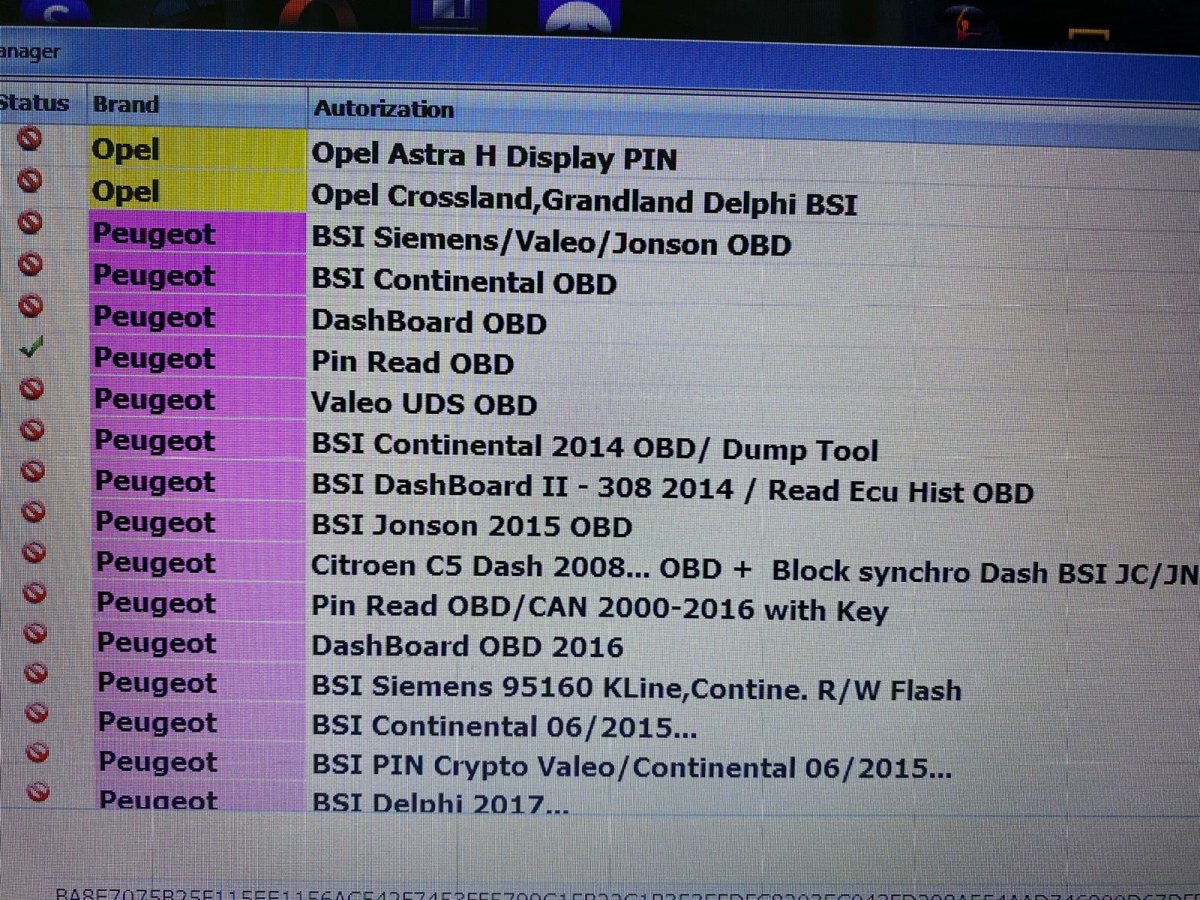The height and width of the screenshot is (900, 1200).
Task: Click the red icon beside DashBoard OBD 2016
Action: pyautogui.click(x=36, y=632)
